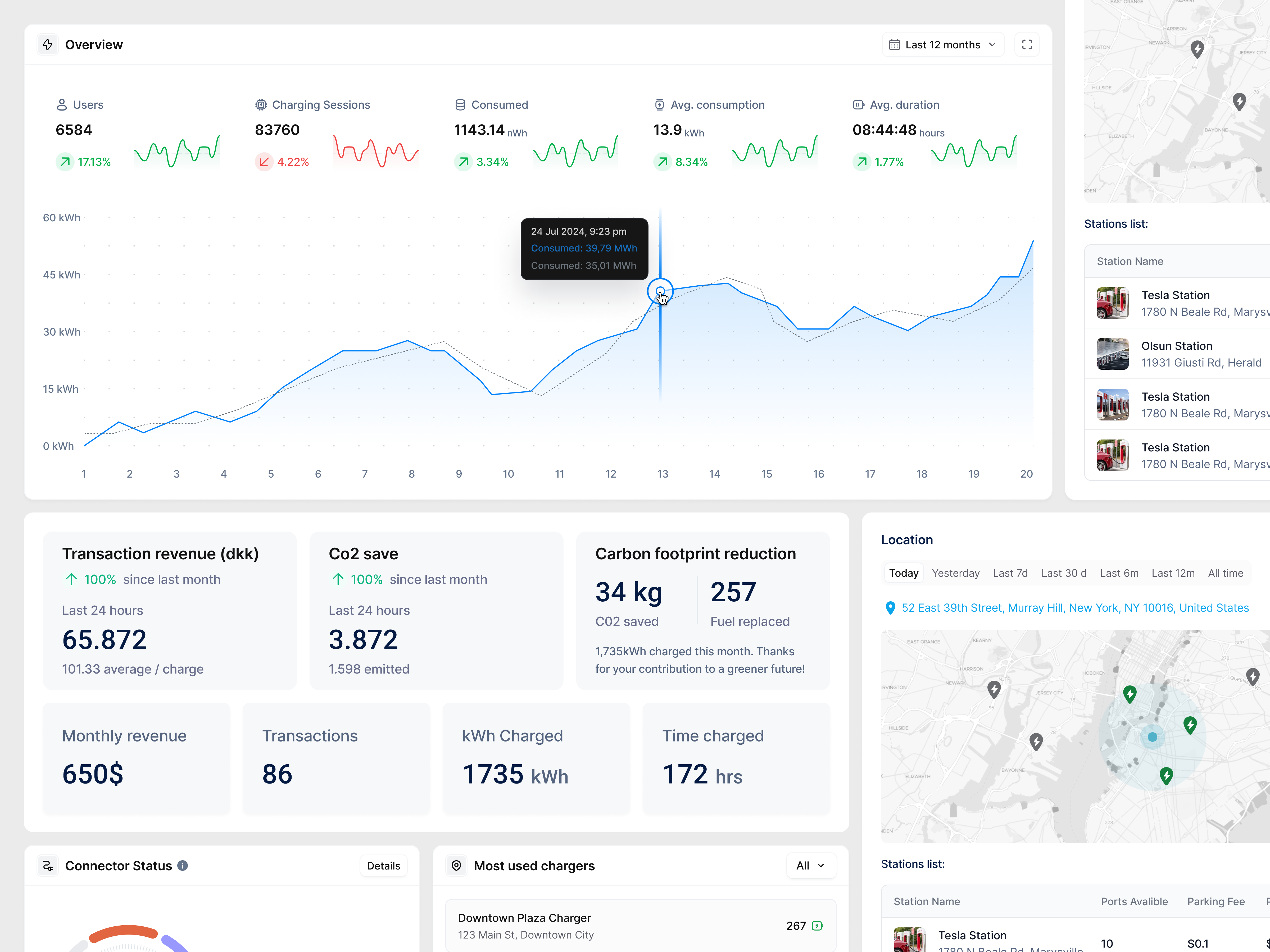Open the 52 East 39th Street address link
The height and width of the screenshot is (952, 1270).
[1075, 608]
